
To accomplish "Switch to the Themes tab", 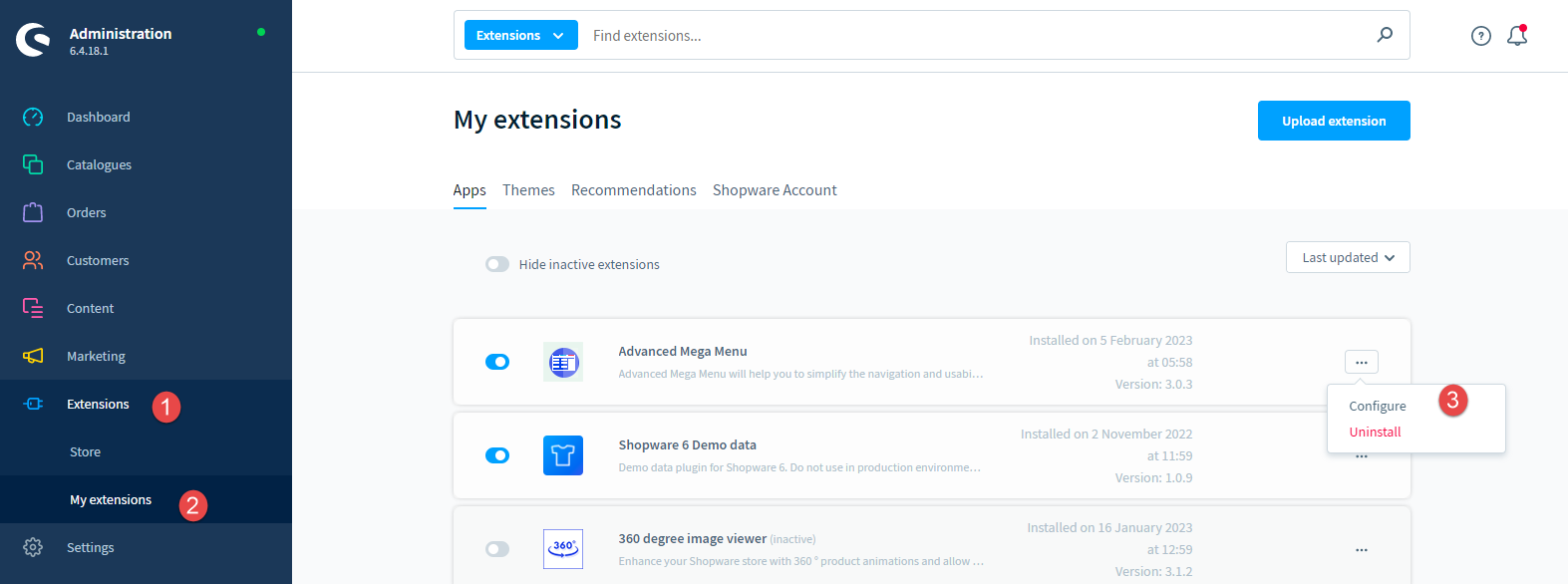I will [x=528, y=190].
